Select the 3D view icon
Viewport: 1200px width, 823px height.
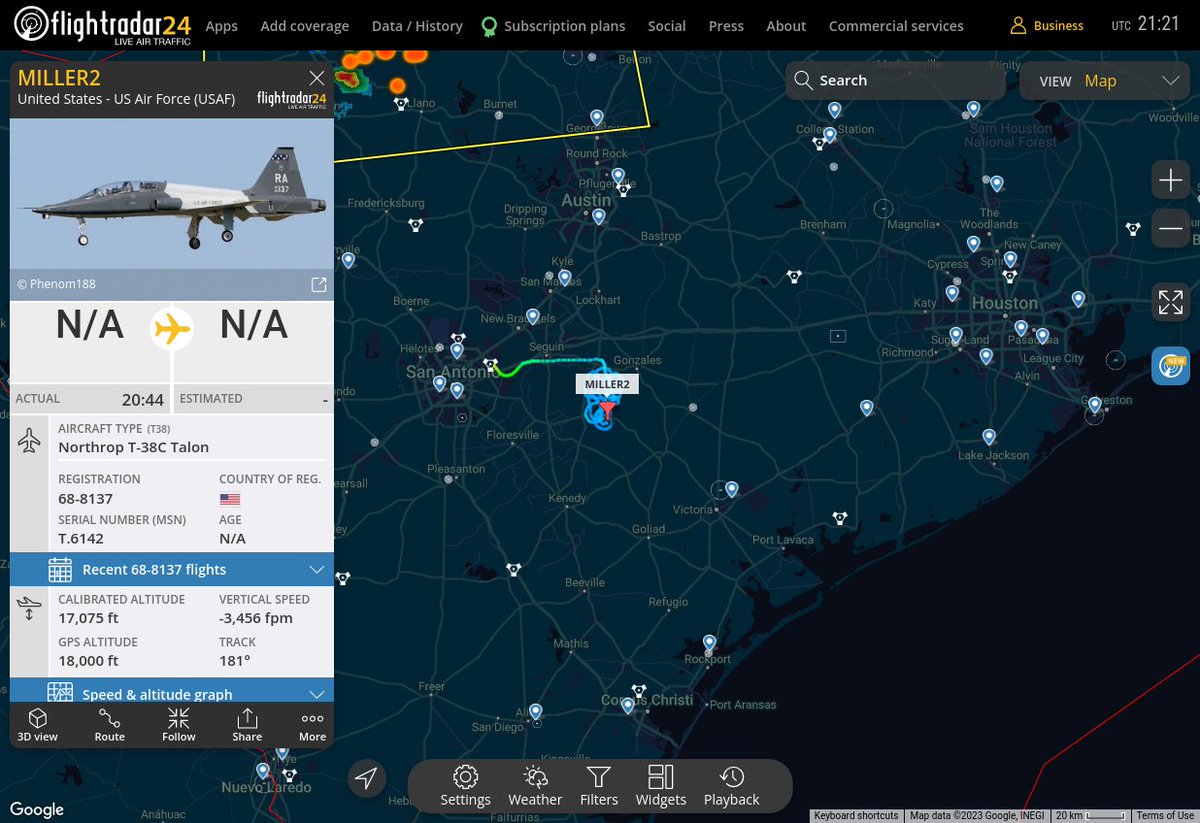point(38,724)
